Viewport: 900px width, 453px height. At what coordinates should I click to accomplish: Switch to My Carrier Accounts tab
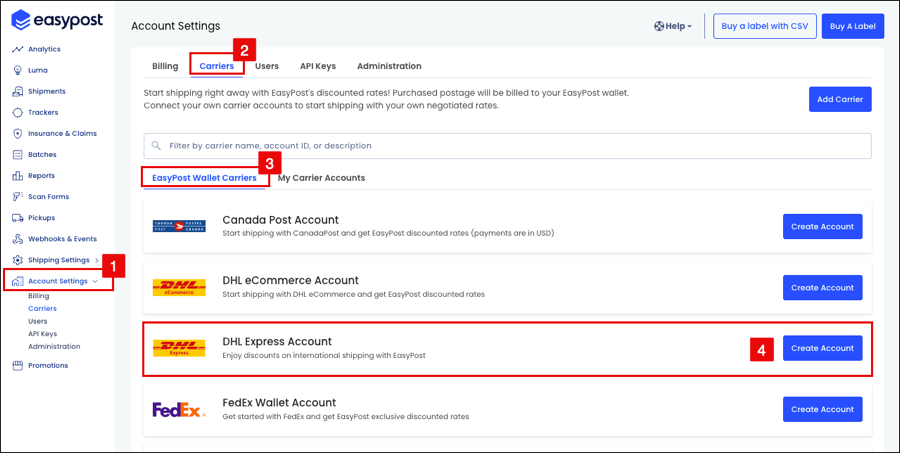321,178
